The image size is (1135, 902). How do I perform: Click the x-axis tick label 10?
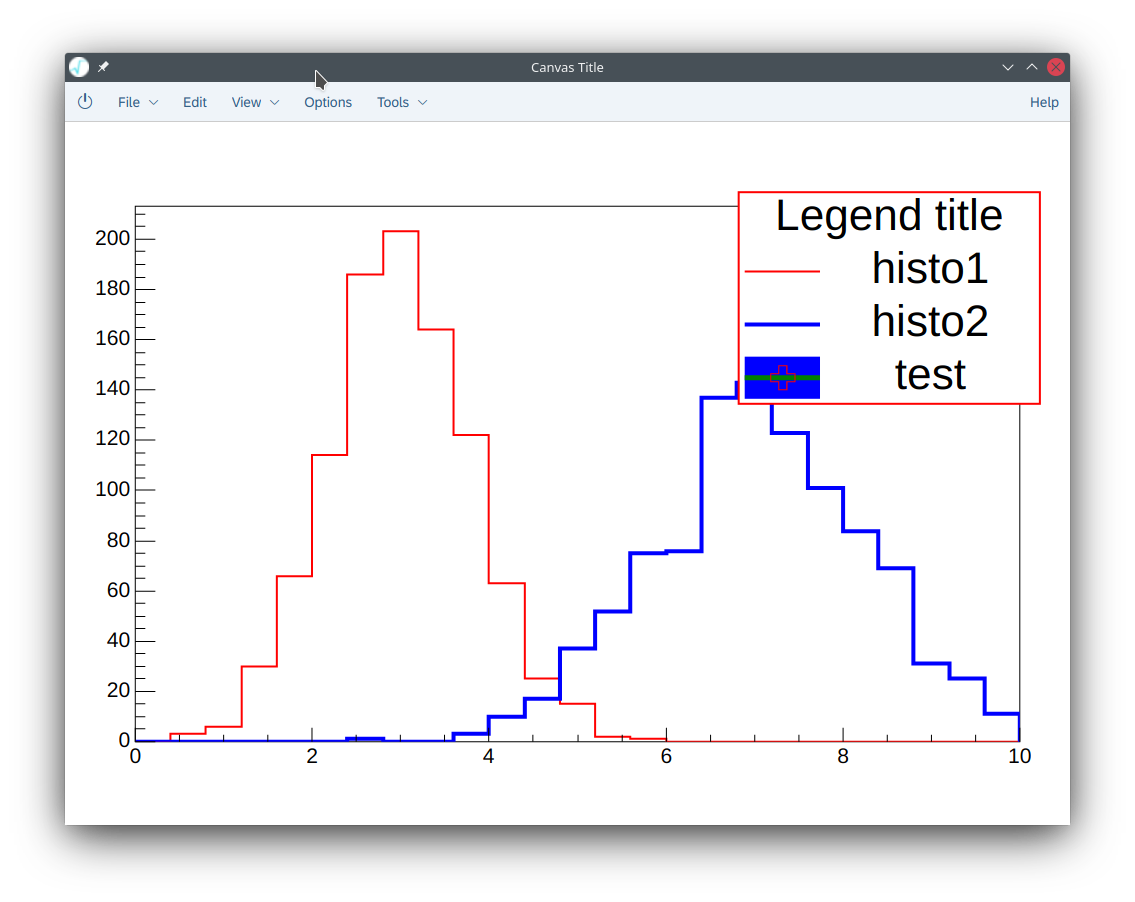click(x=1019, y=756)
